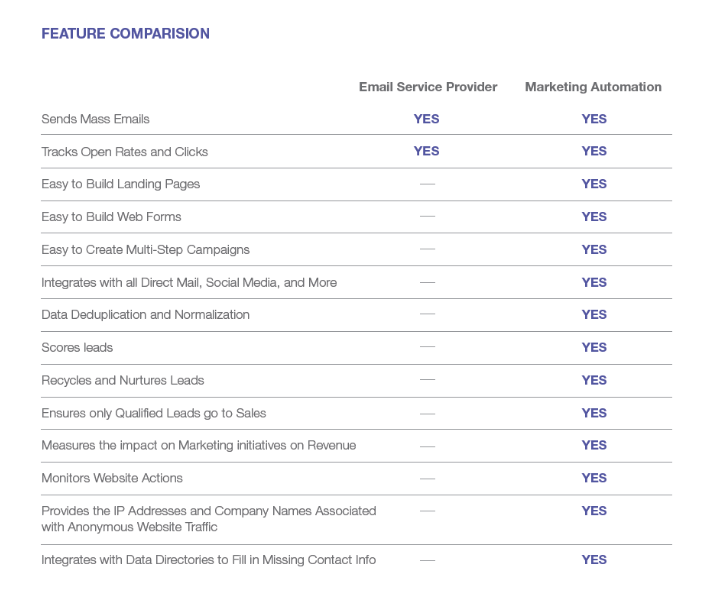The image size is (726, 610).
Task: Click Integrates with all Direct Mail row label
Action: point(188,283)
